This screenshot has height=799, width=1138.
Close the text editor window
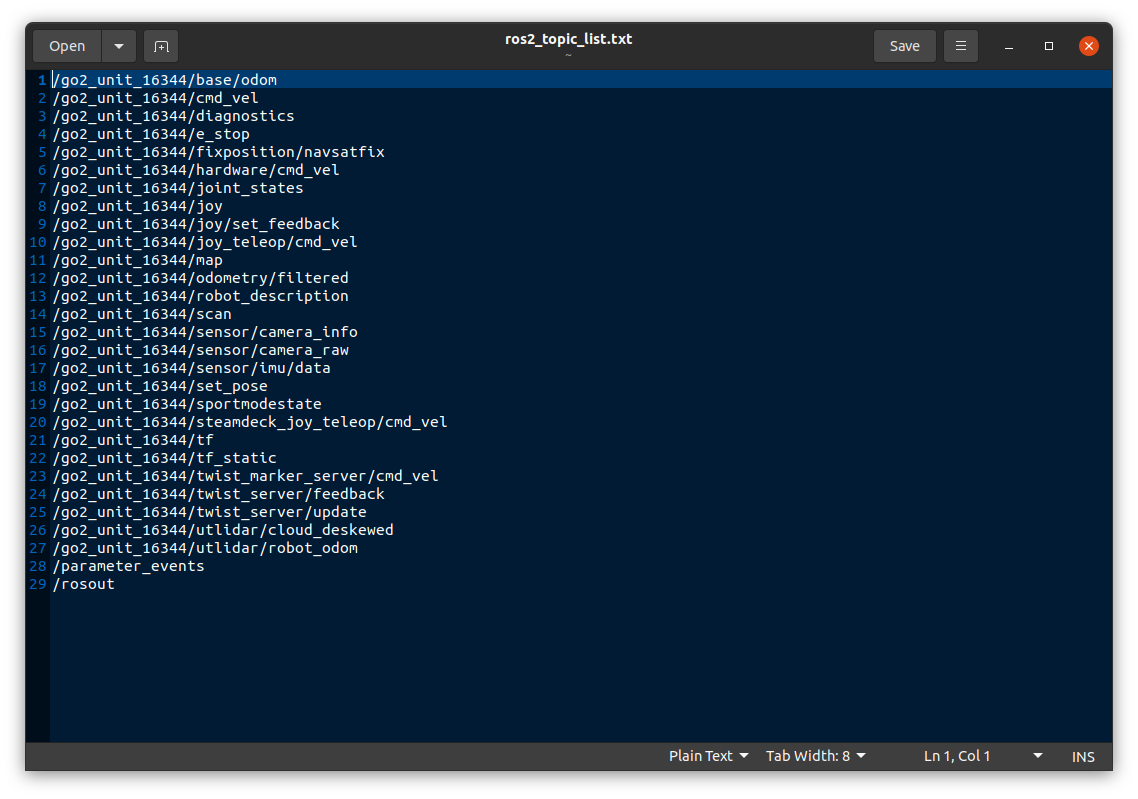pyautogui.click(x=1089, y=46)
